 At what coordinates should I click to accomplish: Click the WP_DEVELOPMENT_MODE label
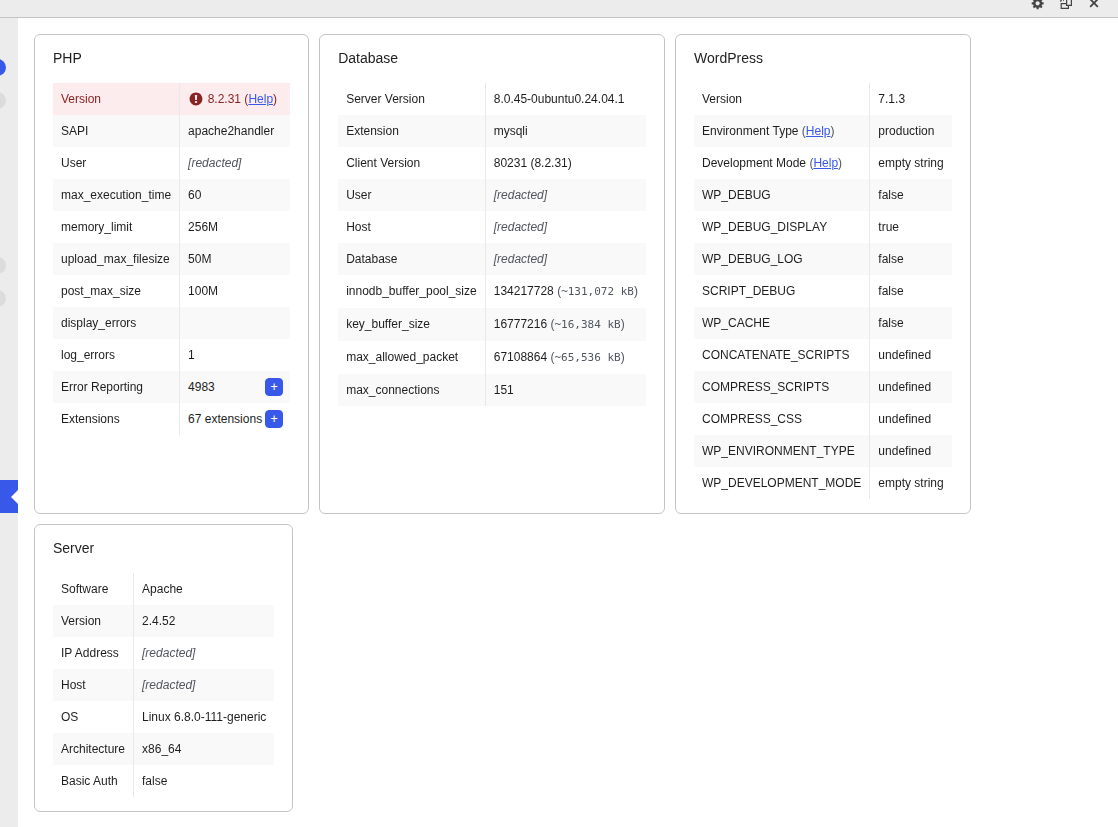click(781, 483)
